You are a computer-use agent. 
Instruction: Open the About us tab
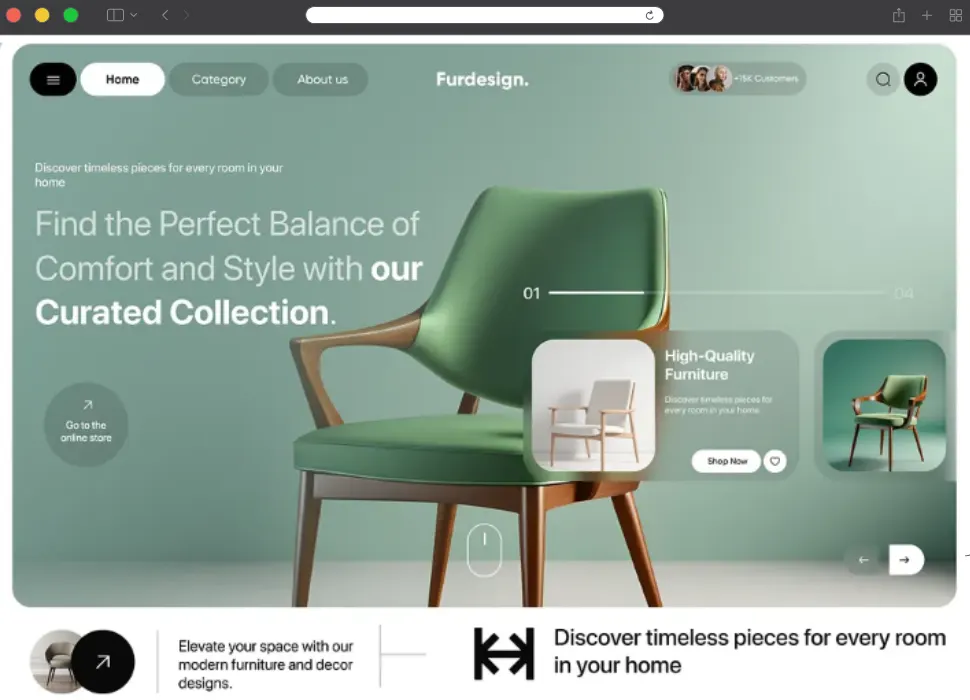click(x=322, y=79)
